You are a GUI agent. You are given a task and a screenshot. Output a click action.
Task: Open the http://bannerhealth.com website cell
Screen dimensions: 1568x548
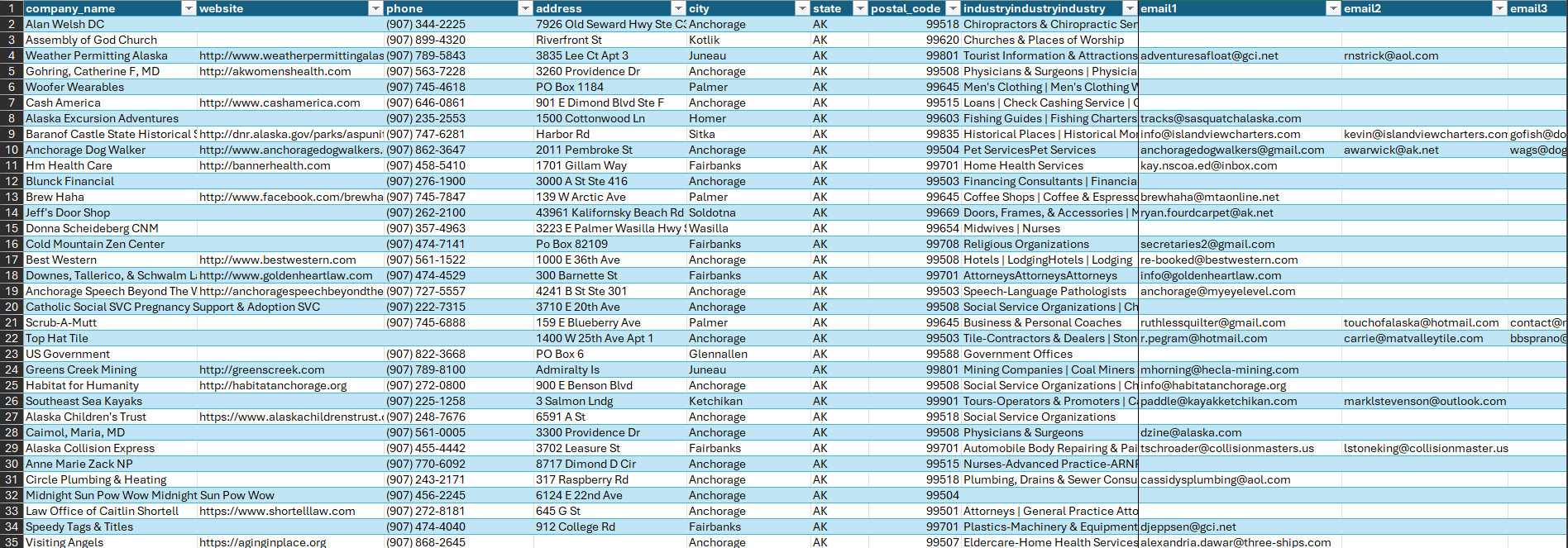coord(290,165)
